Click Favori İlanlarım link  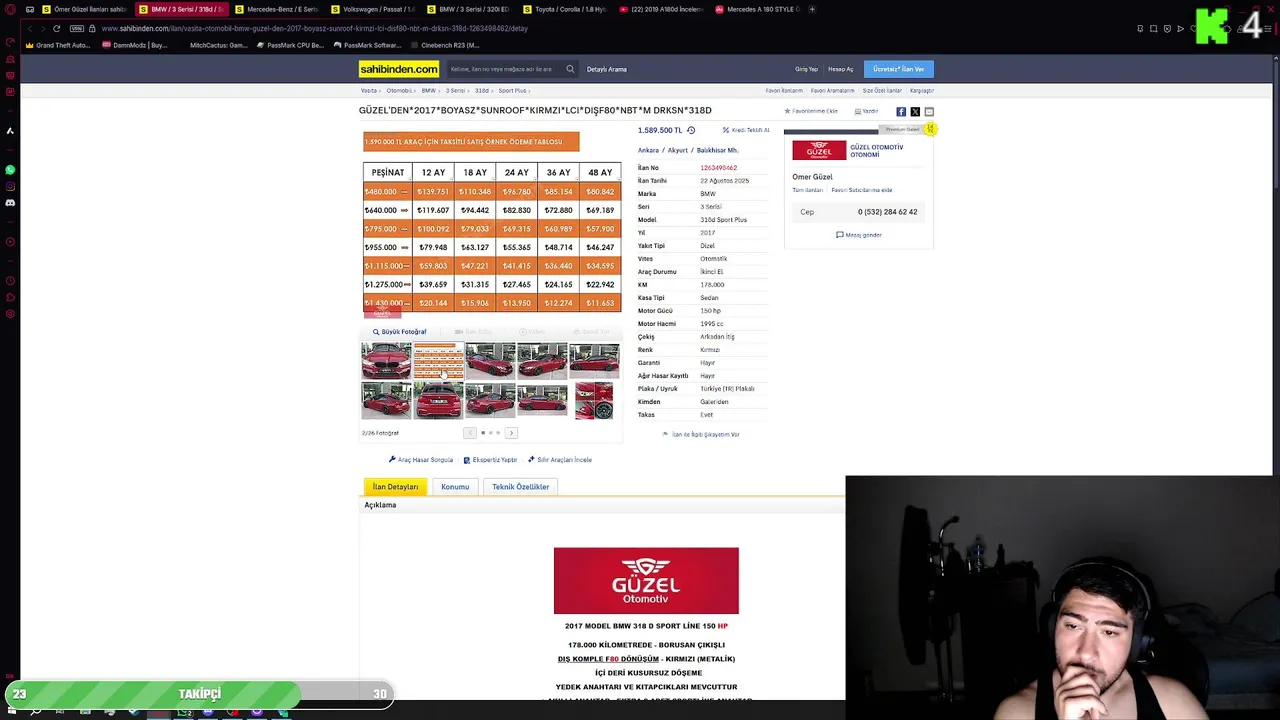pyautogui.click(x=784, y=90)
